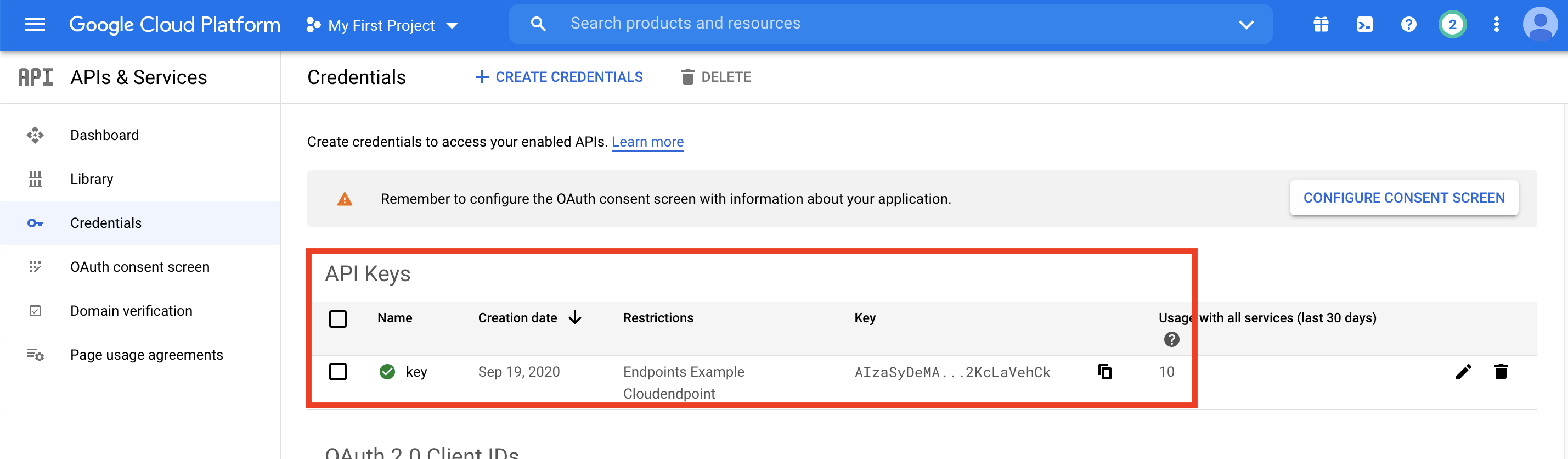Viewport: 1568px width, 459px height.
Task: Click the Key column header
Action: 865,318
